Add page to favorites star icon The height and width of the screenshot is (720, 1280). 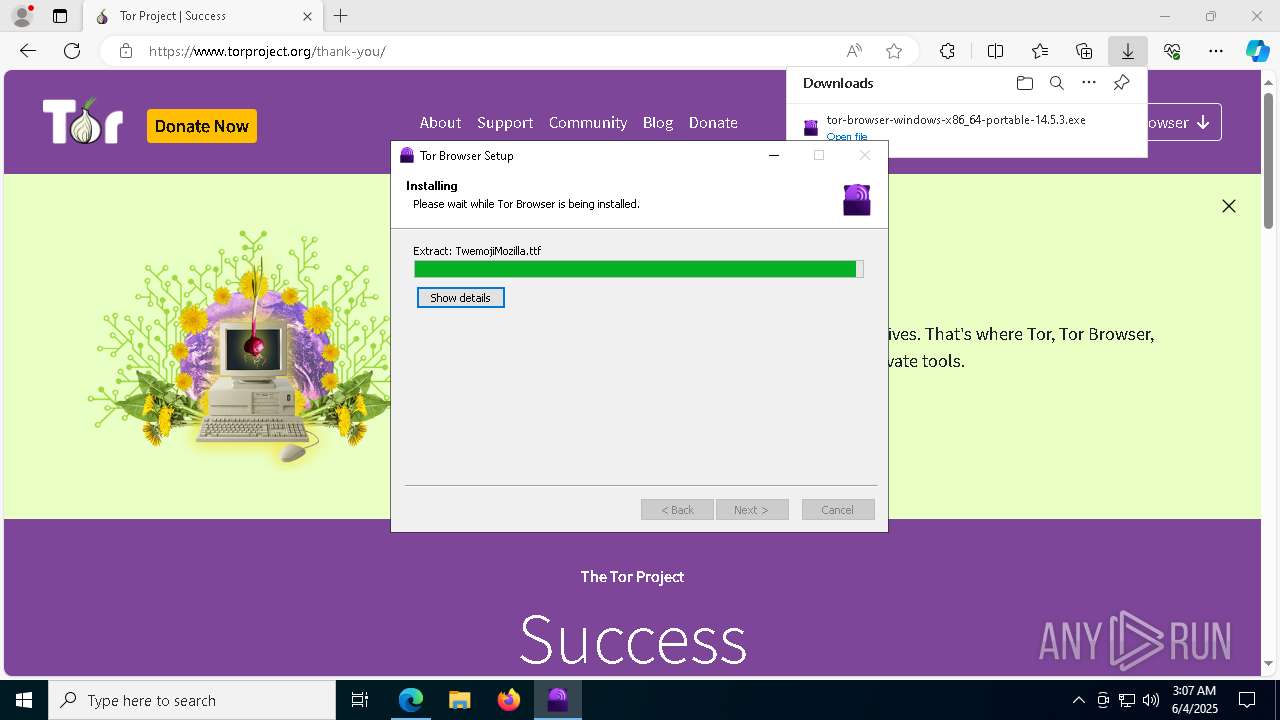(x=894, y=51)
